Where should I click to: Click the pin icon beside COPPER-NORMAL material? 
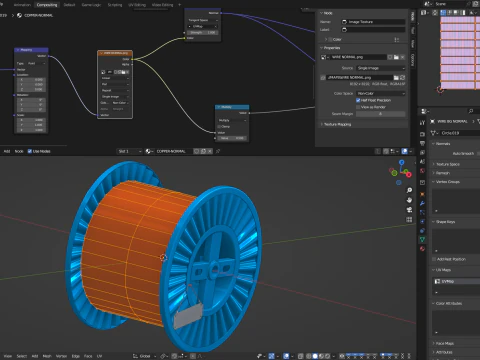tap(218, 151)
